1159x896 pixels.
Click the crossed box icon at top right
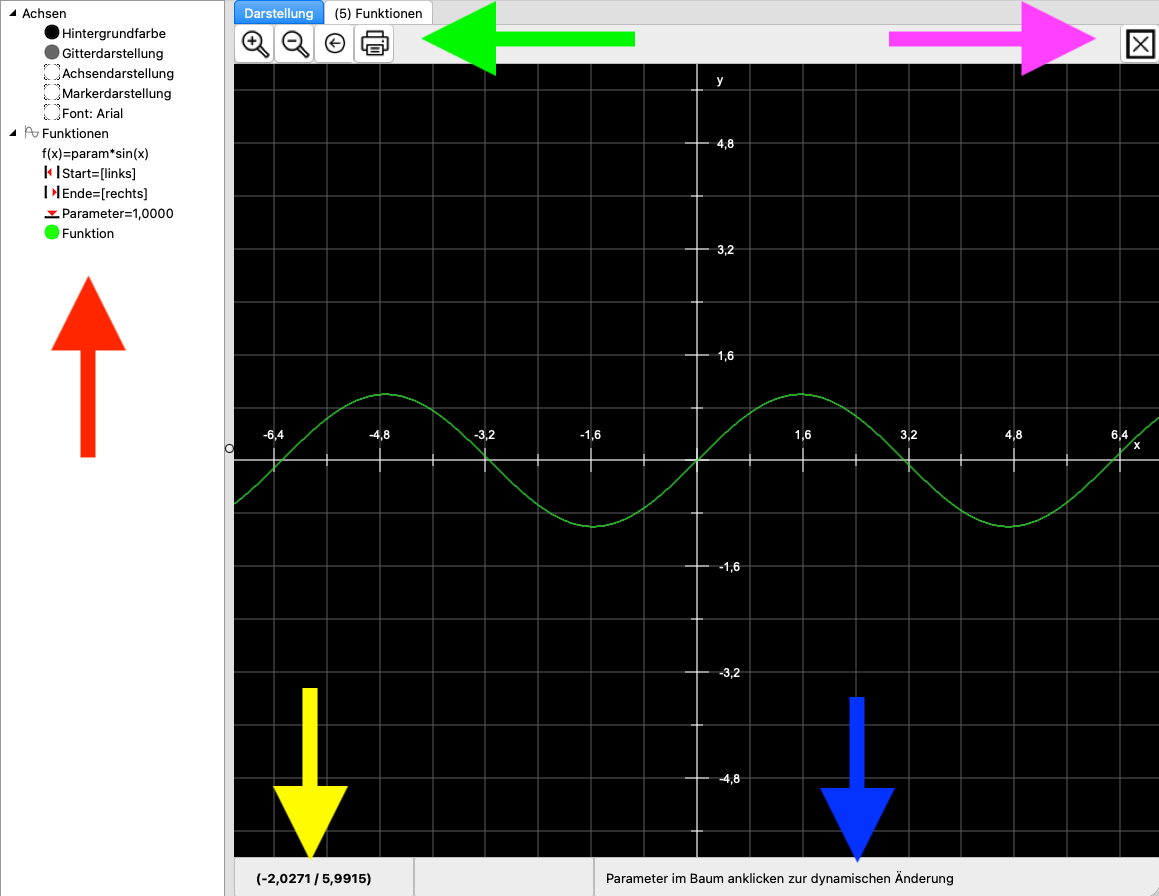1140,44
